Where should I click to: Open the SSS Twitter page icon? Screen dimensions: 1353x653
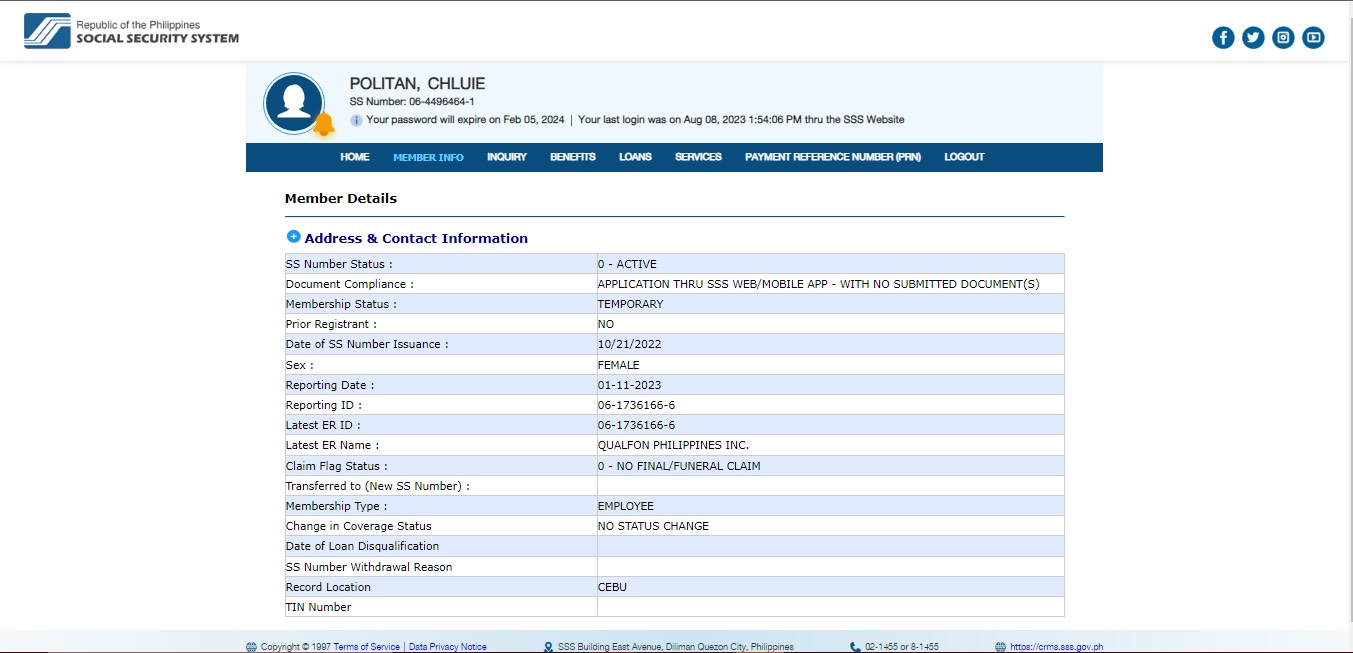tap(1253, 38)
